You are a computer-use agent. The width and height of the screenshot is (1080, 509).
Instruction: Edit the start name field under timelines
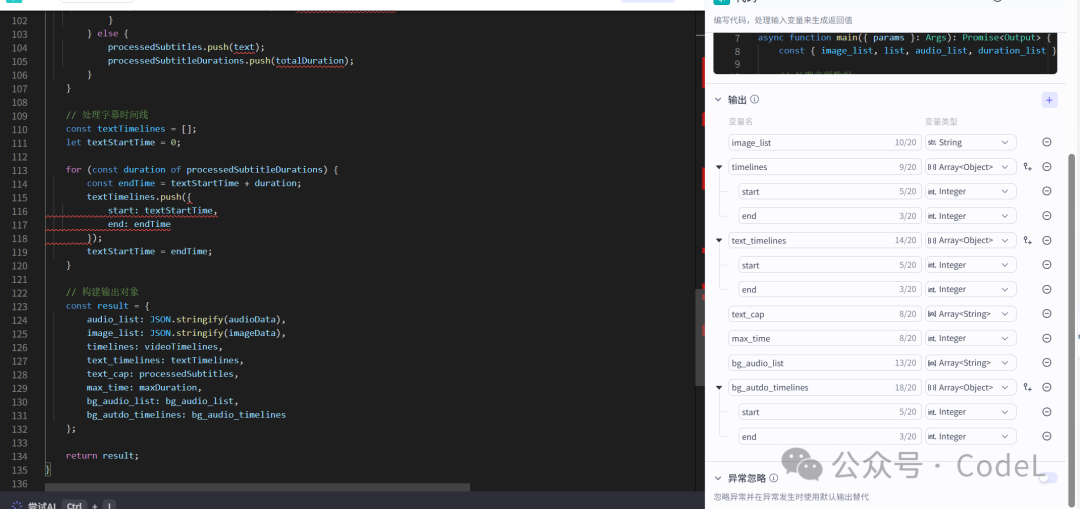(x=830, y=191)
